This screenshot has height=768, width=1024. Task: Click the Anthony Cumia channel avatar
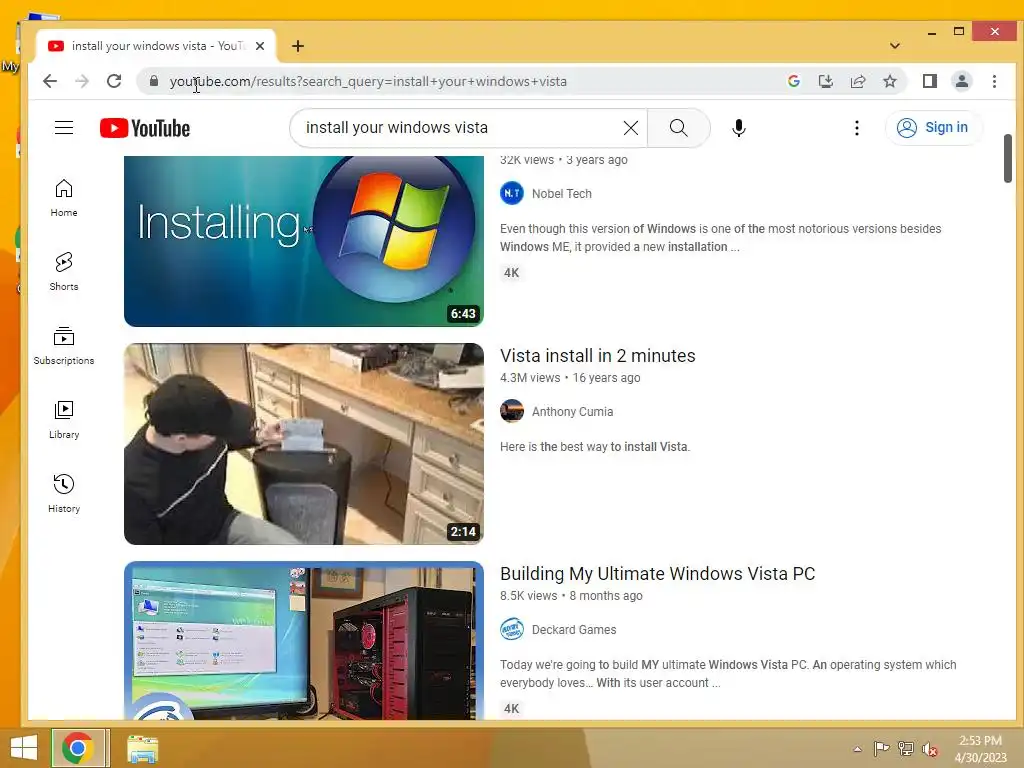(512, 411)
